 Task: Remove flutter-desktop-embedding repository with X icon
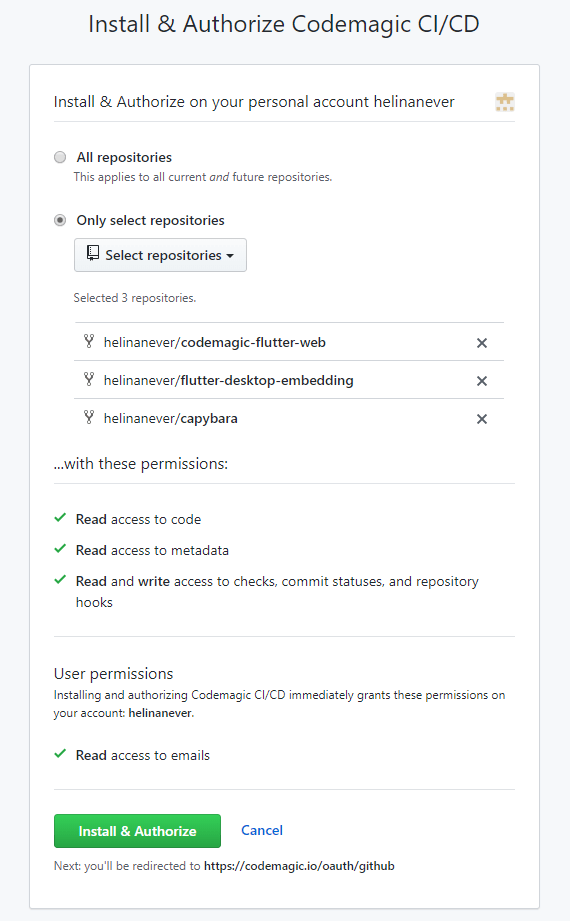(x=482, y=381)
